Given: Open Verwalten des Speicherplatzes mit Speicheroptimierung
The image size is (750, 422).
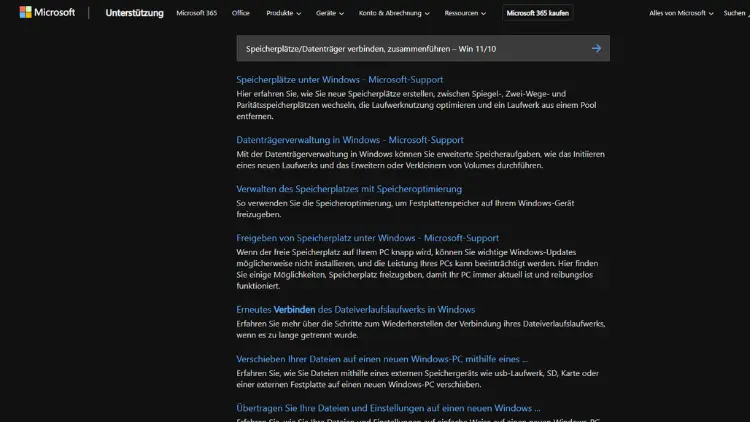Looking at the screenshot, I should [x=349, y=189].
